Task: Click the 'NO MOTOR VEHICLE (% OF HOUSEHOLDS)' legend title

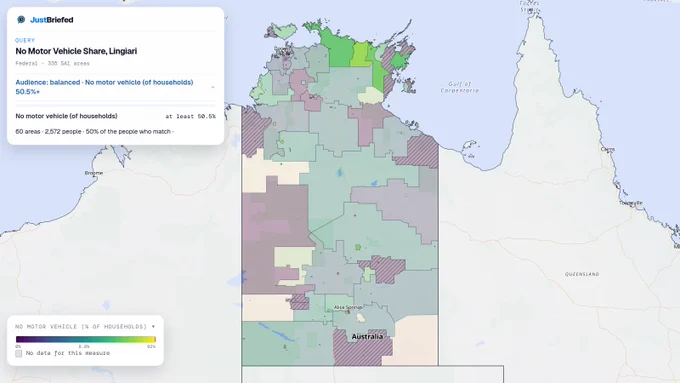Action: pyautogui.click(x=81, y=327)
